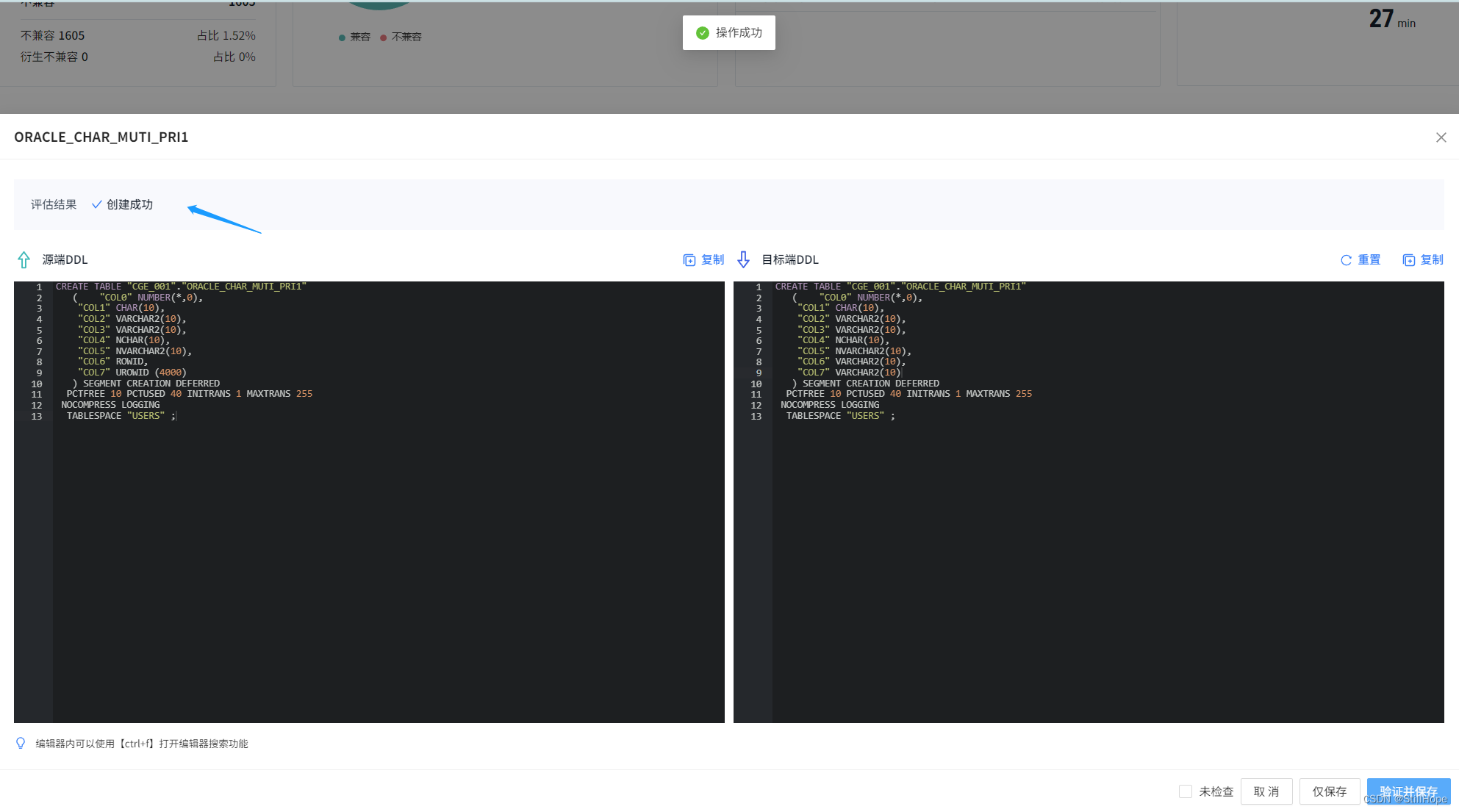
Task: Click the blue 创建成功 checkmark icon
Action: (x=96, y=205)
